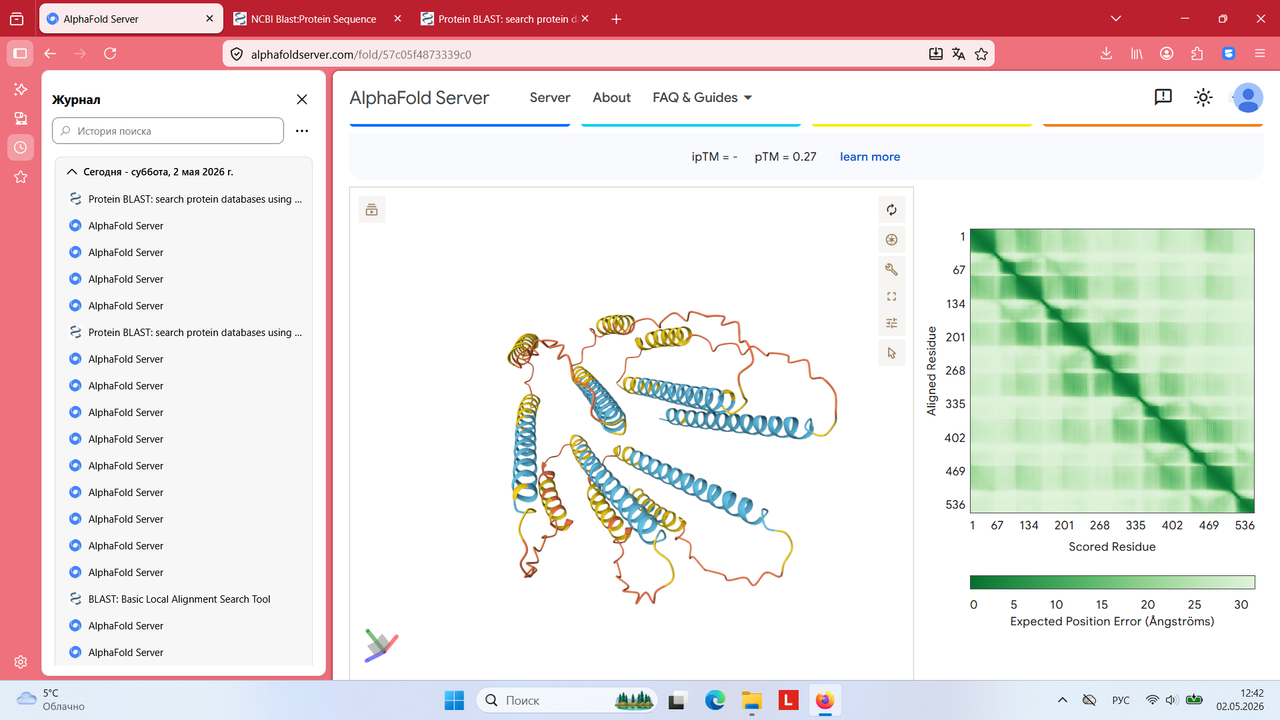
Task: Open Firefox View recent browsing icon
Action: pos(17,19)
